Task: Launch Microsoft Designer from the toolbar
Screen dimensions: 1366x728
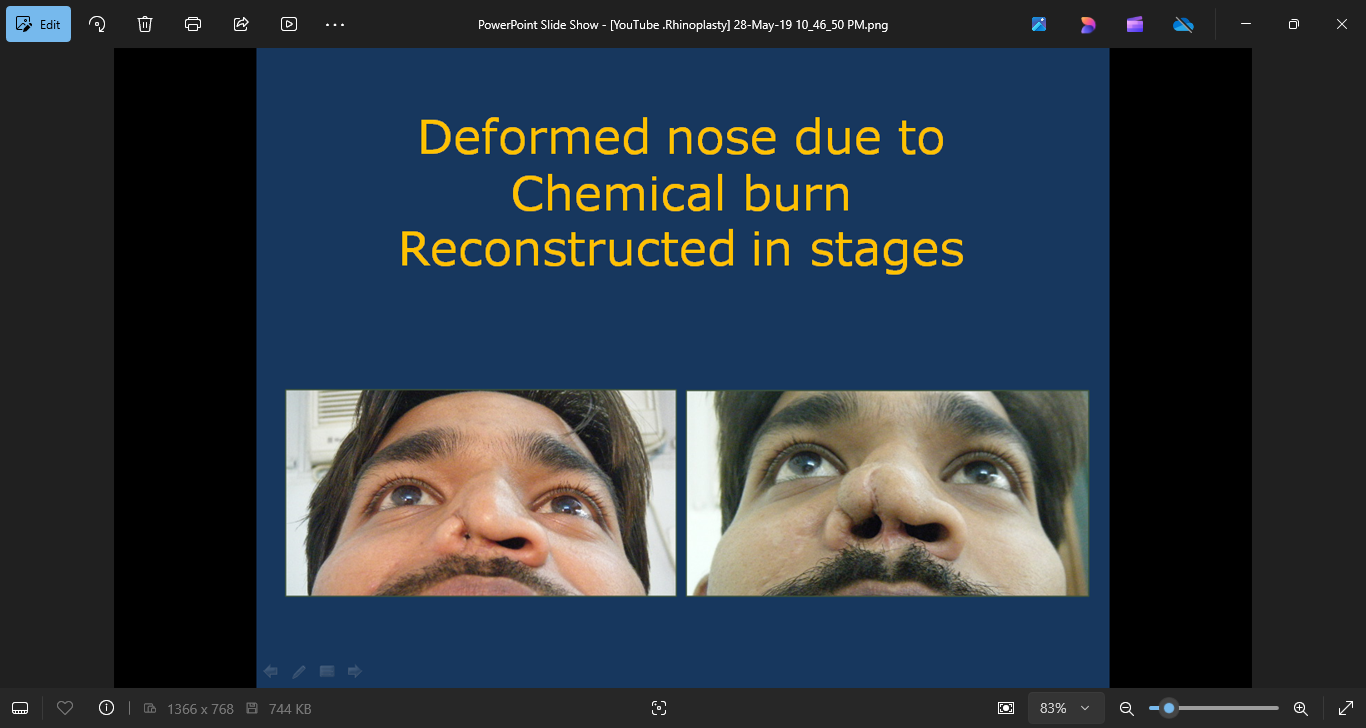Action: (x=1087, y=24)
